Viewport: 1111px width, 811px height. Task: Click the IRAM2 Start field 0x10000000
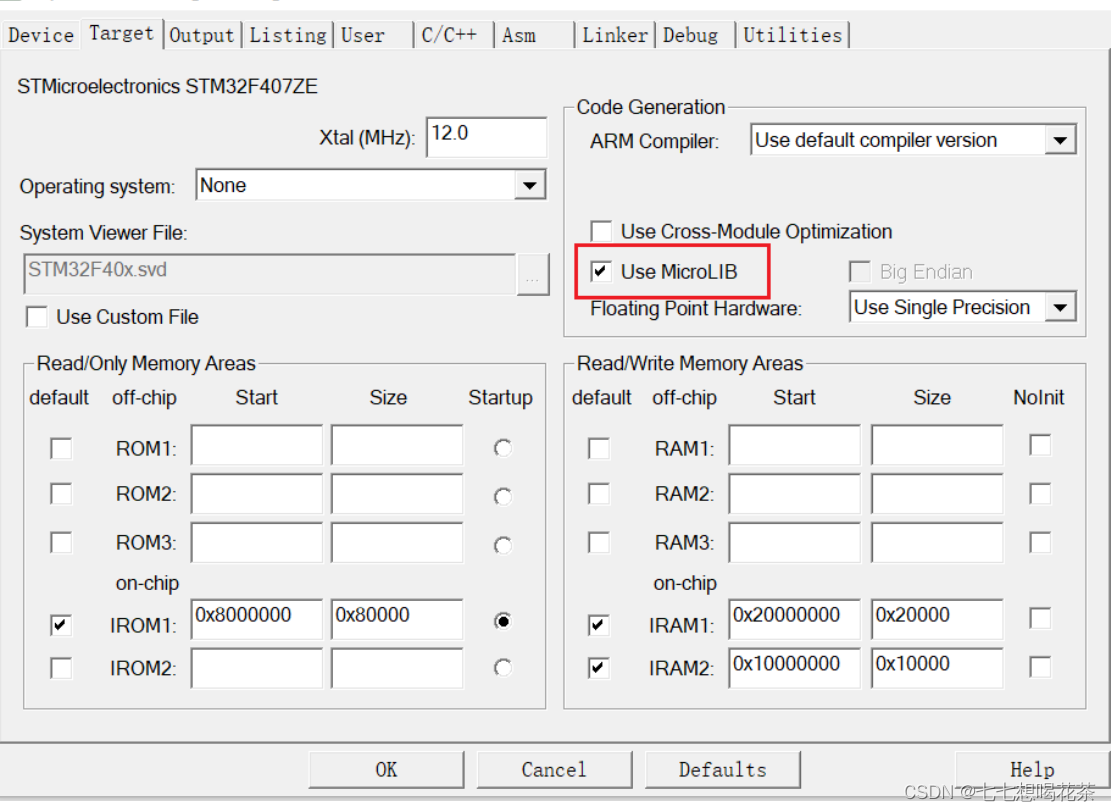[x=794, y=667]
